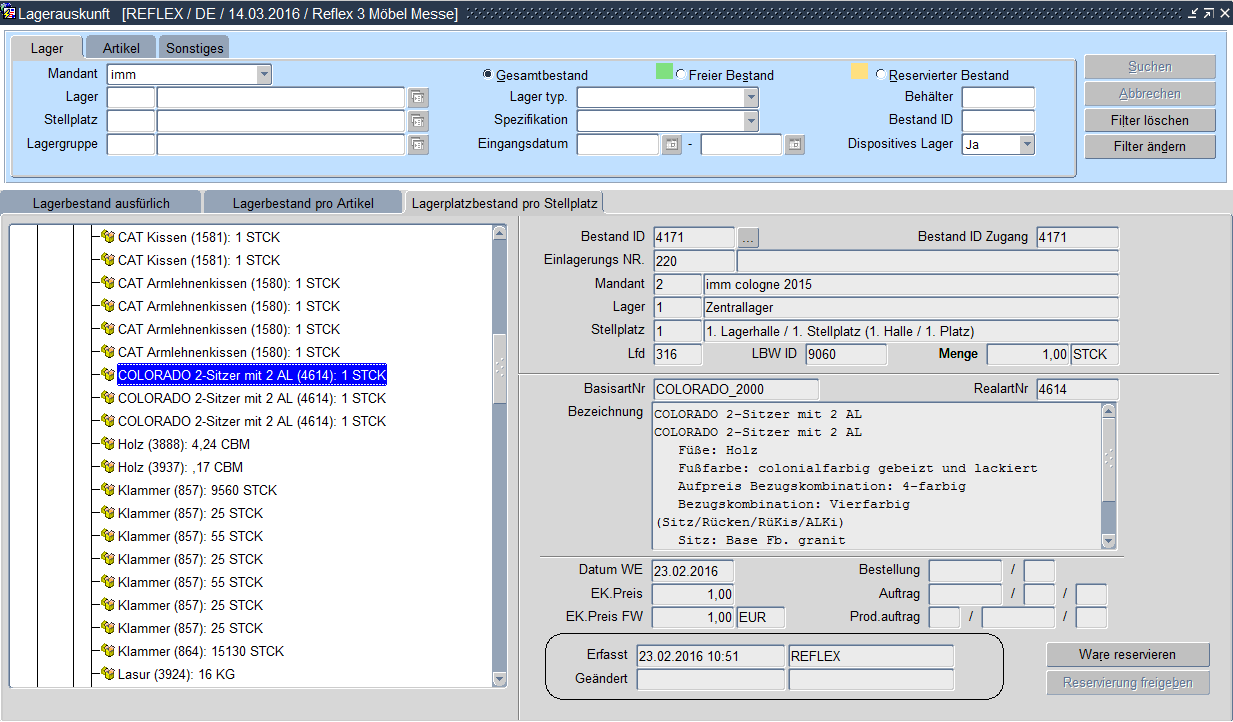This screenshot has height=722, width=1233.
Task: Click the ellipsis button beside Bestand ID
Action: [x=749, y=238]
